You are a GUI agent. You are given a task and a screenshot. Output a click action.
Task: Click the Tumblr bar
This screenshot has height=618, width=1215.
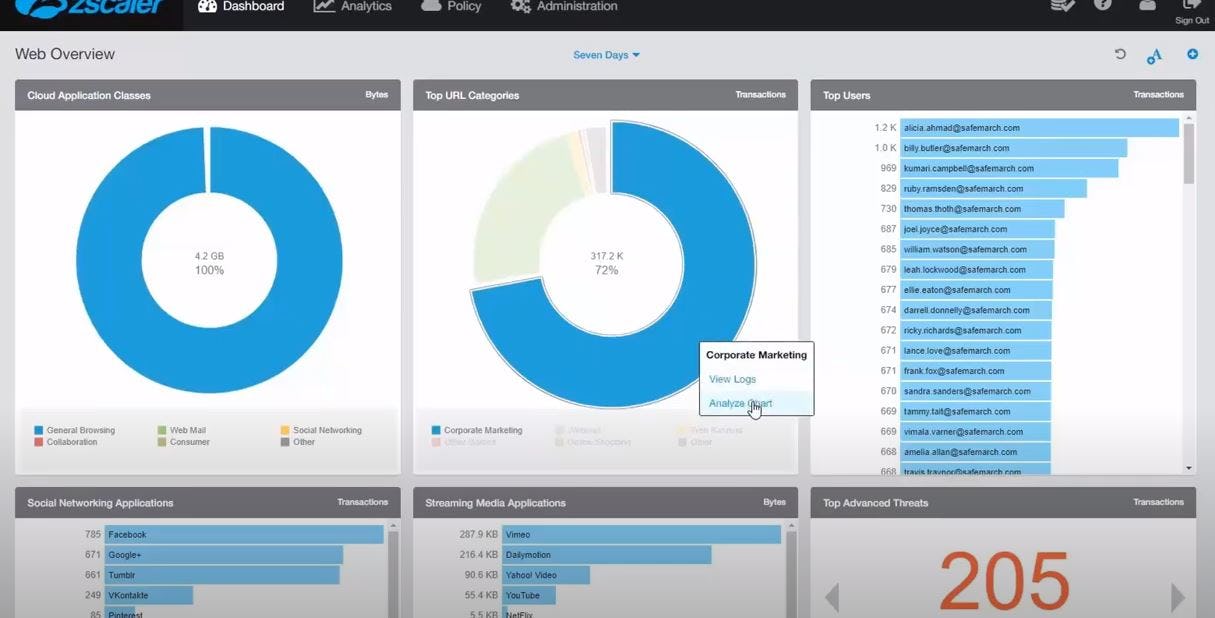coord(222,575)
